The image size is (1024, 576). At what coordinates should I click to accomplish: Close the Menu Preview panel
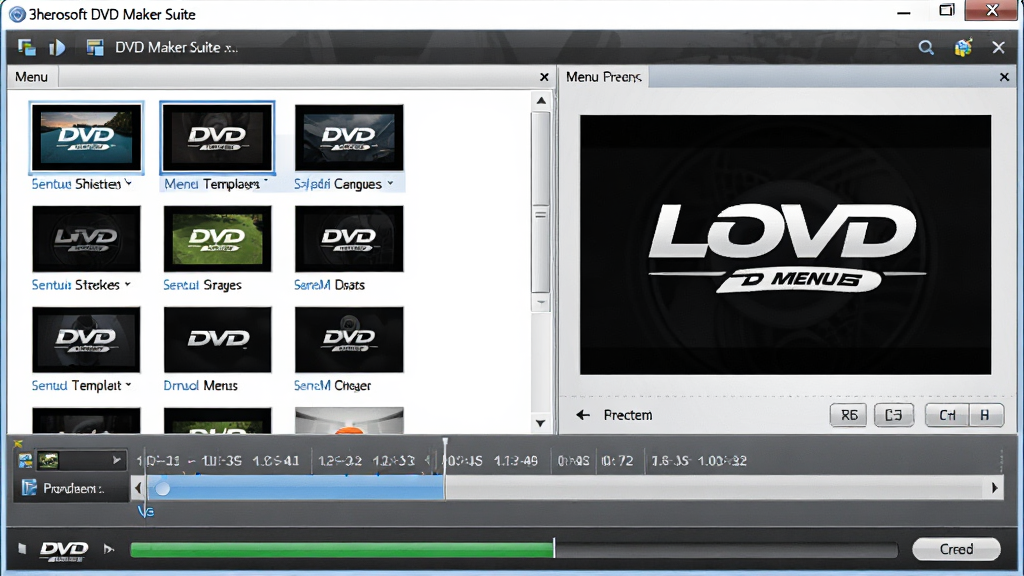pos(1004,77)
